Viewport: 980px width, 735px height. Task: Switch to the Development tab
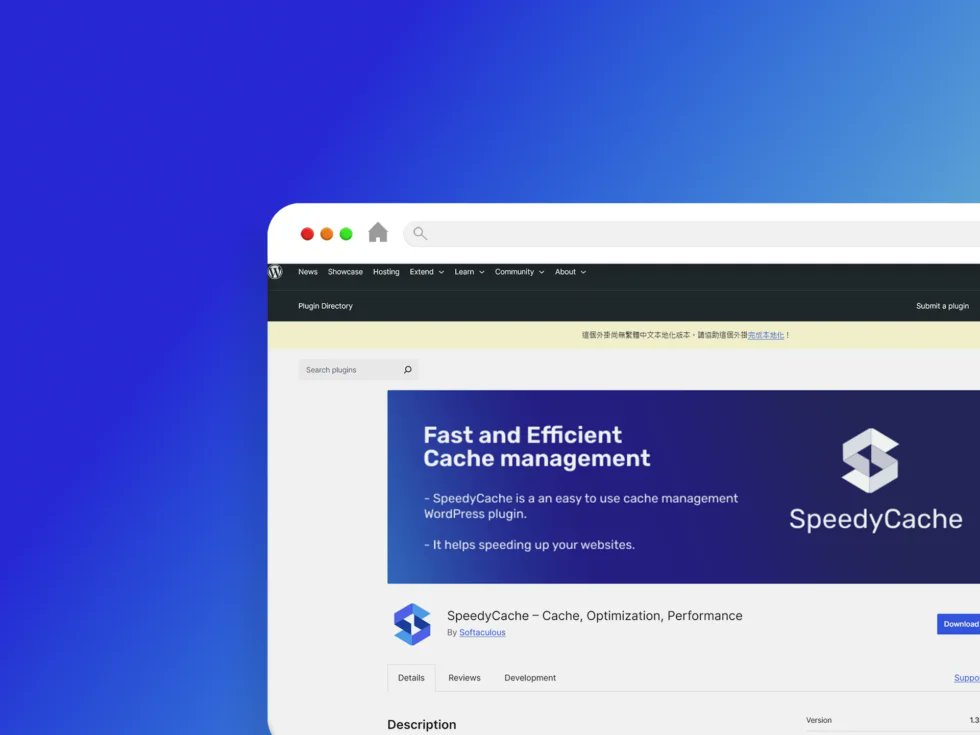coord(530,678)
